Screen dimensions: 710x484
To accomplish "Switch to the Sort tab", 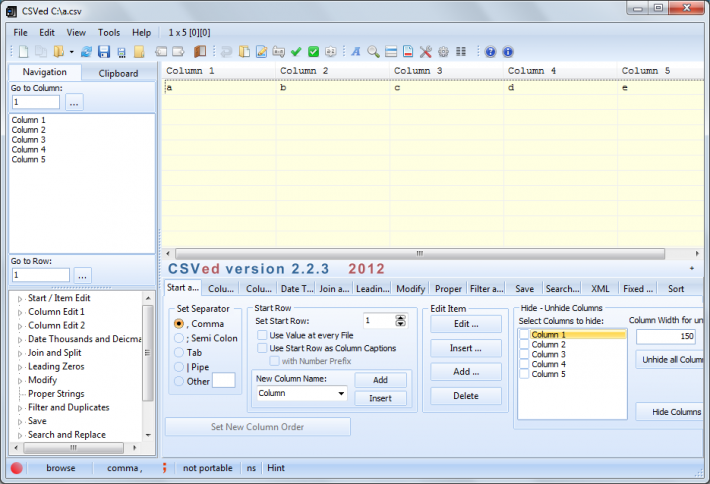I will pos(676,289).
